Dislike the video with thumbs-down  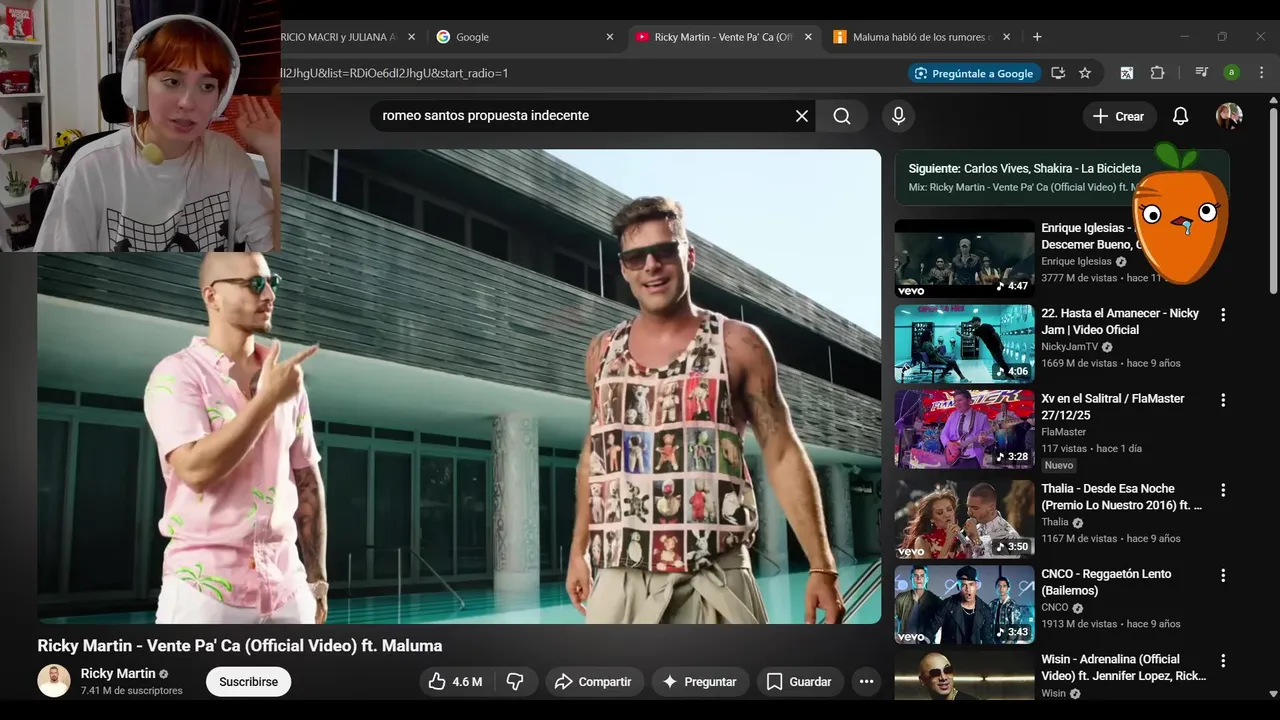click(515, 682)
